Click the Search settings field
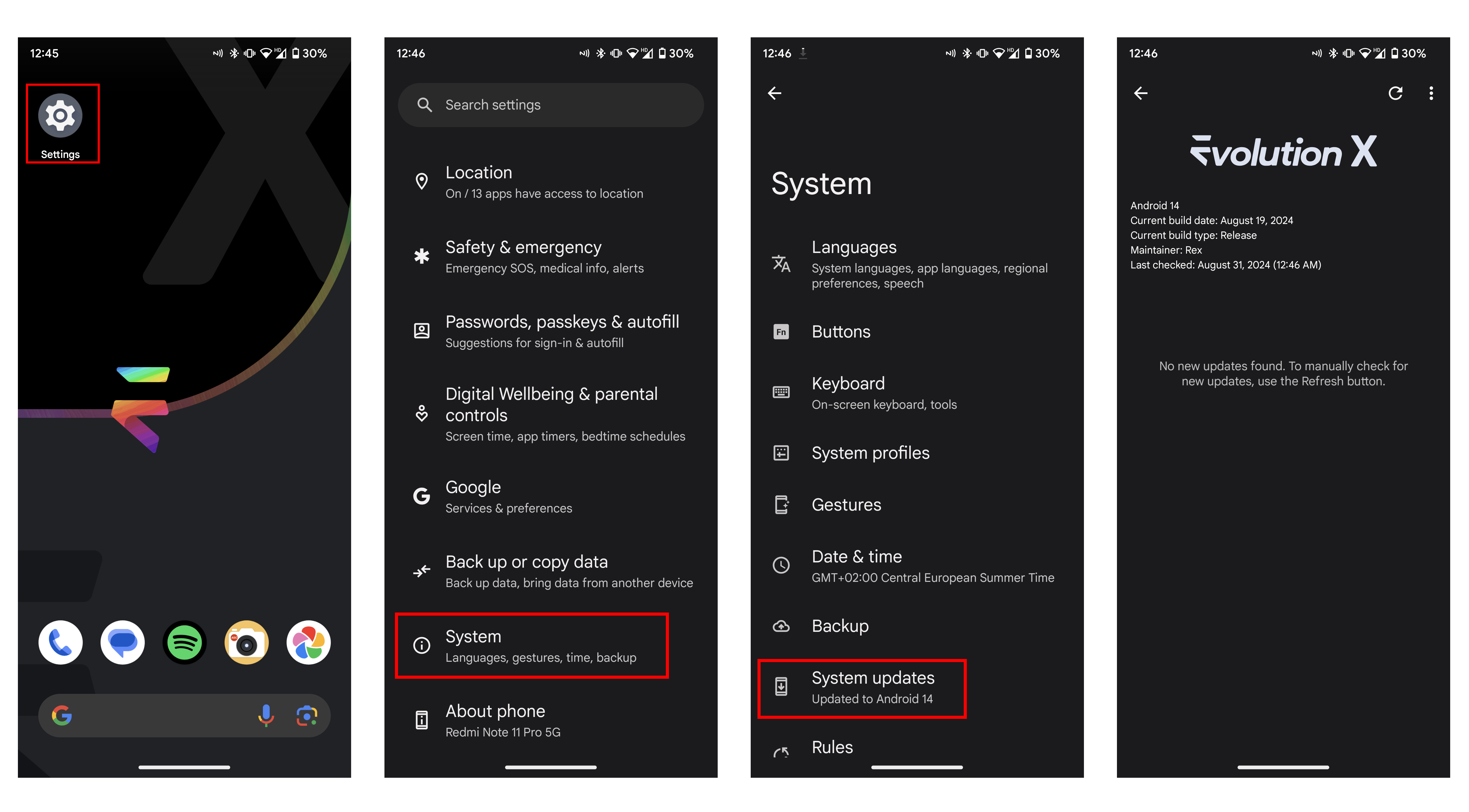 pyautogui.click(x=550, y=105)
